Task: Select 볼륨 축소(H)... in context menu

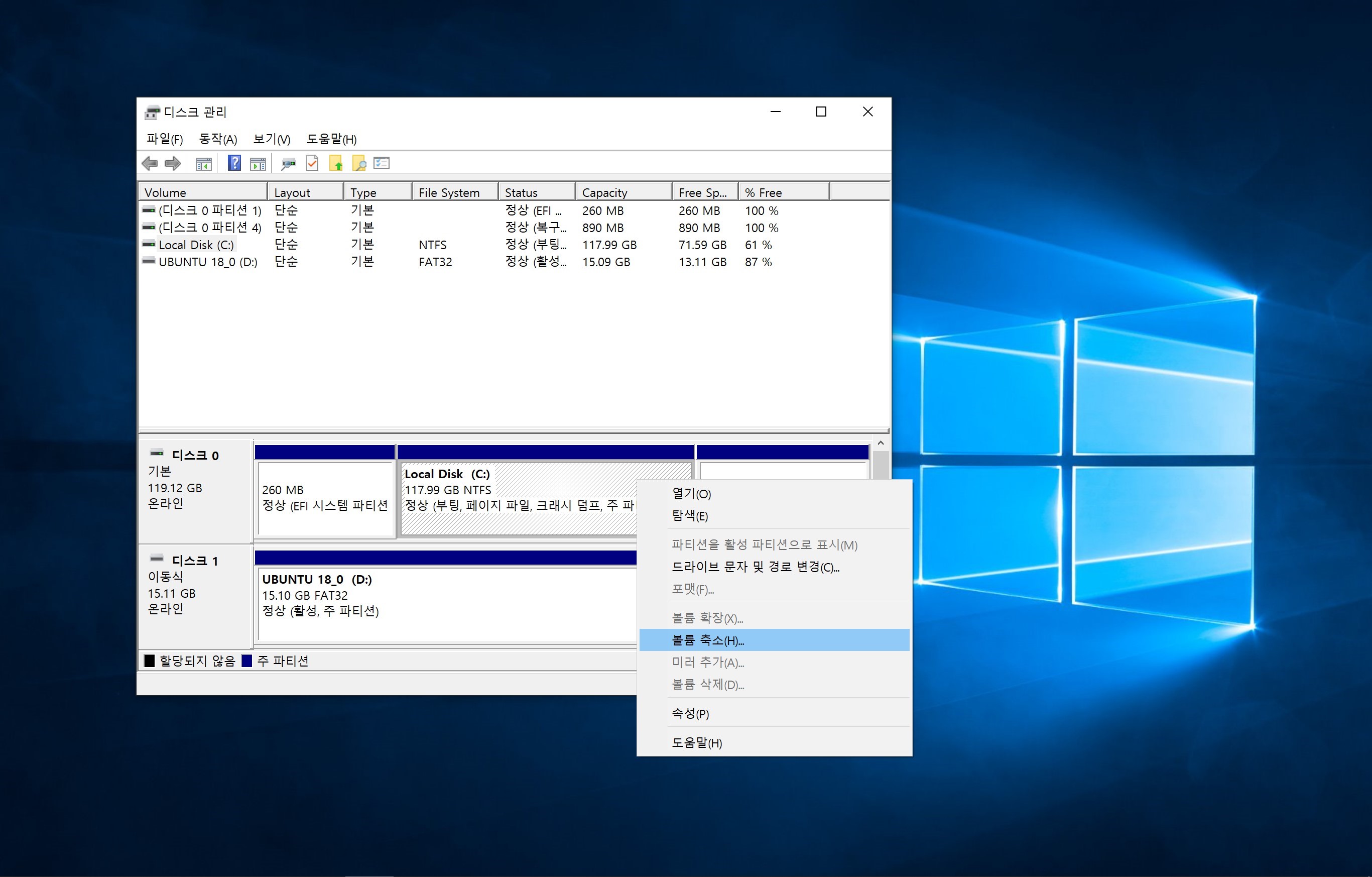Action: [x=774, y=640]
